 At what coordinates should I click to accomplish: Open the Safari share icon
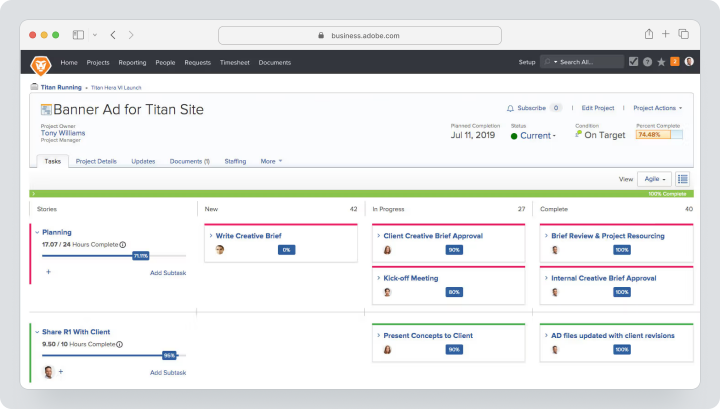[x=649, y=34]
